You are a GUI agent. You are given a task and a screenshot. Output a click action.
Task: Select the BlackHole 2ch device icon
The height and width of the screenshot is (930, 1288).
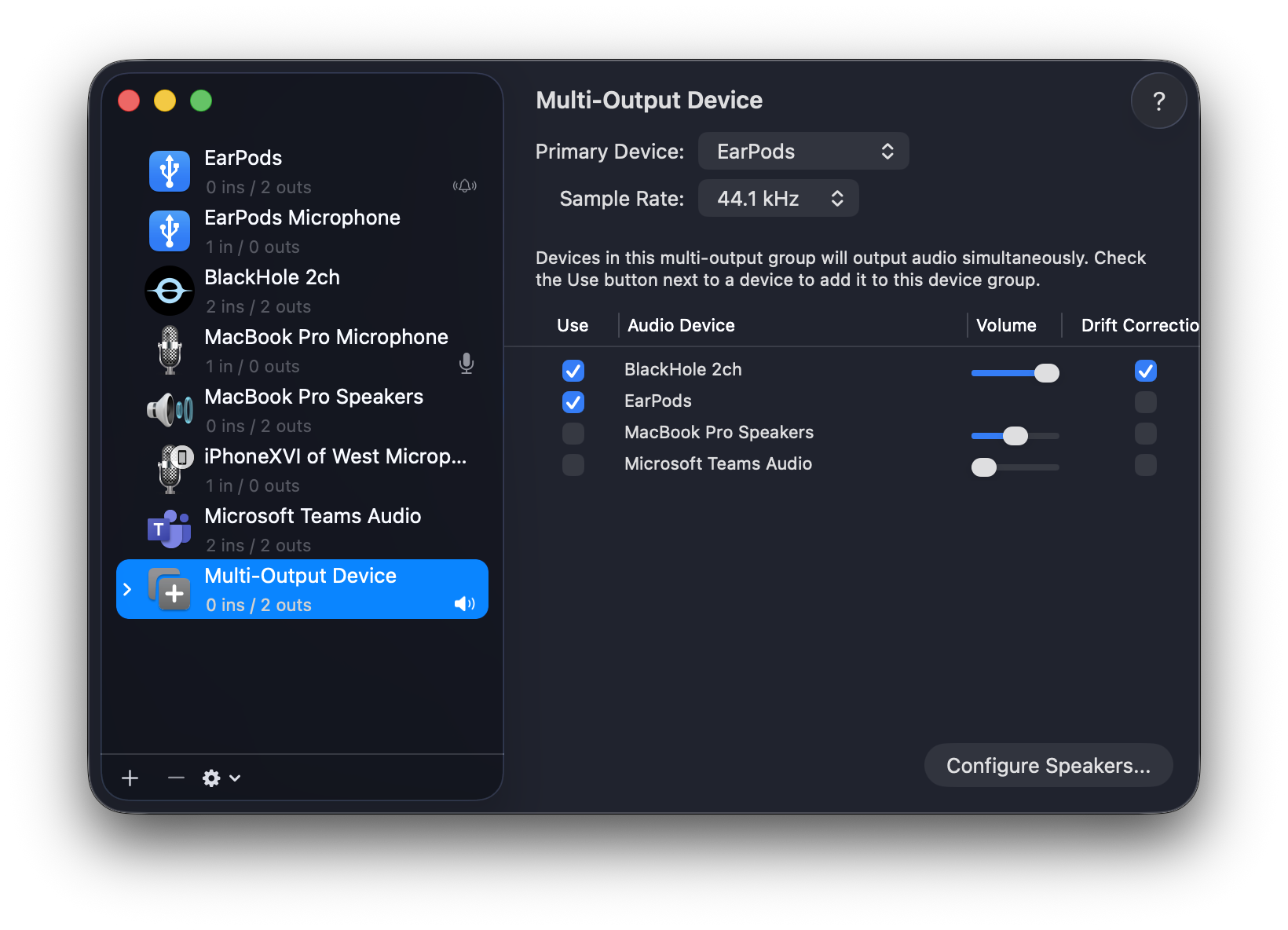(170, 291)
